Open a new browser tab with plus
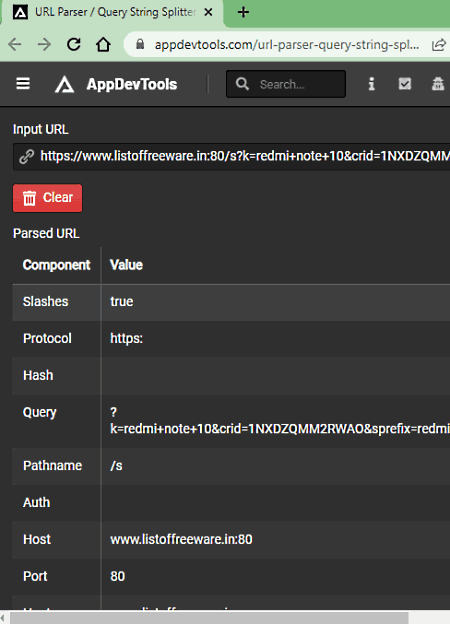The height and width of the screenshot is (624, 450). pyautogui.click(x=243, y=12)
